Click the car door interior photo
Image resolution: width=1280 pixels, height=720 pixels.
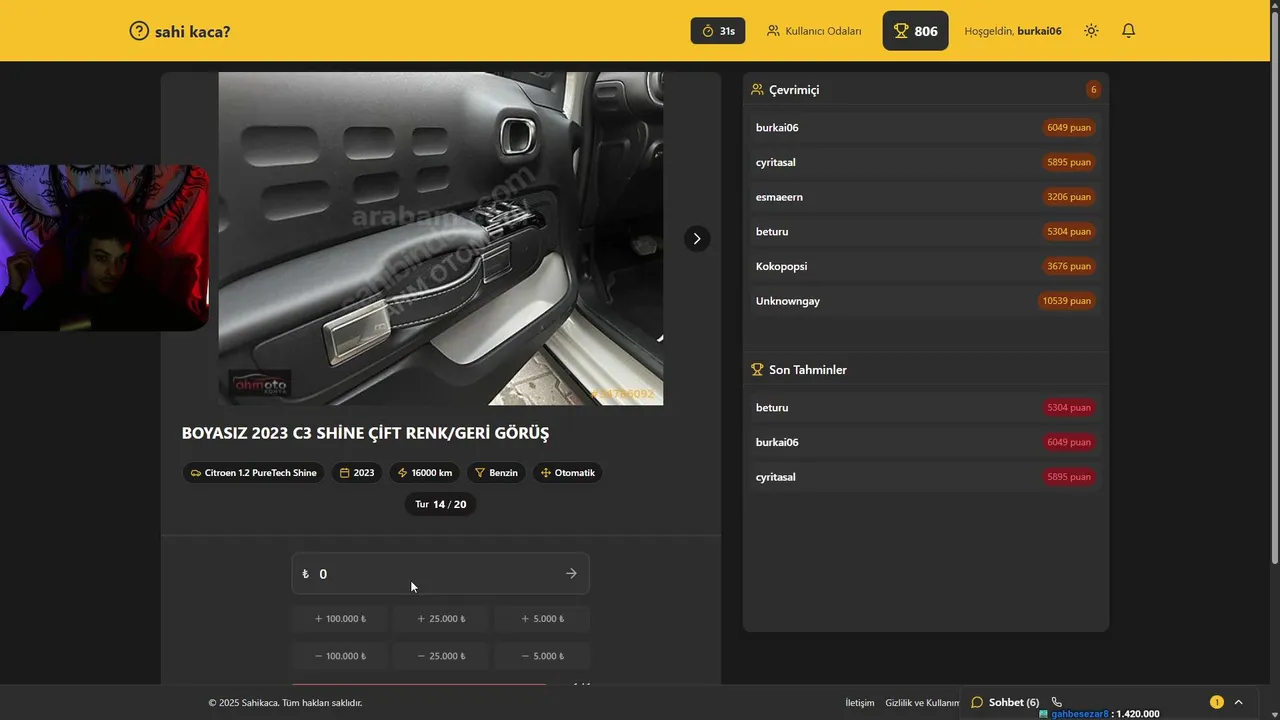point(441,238)
